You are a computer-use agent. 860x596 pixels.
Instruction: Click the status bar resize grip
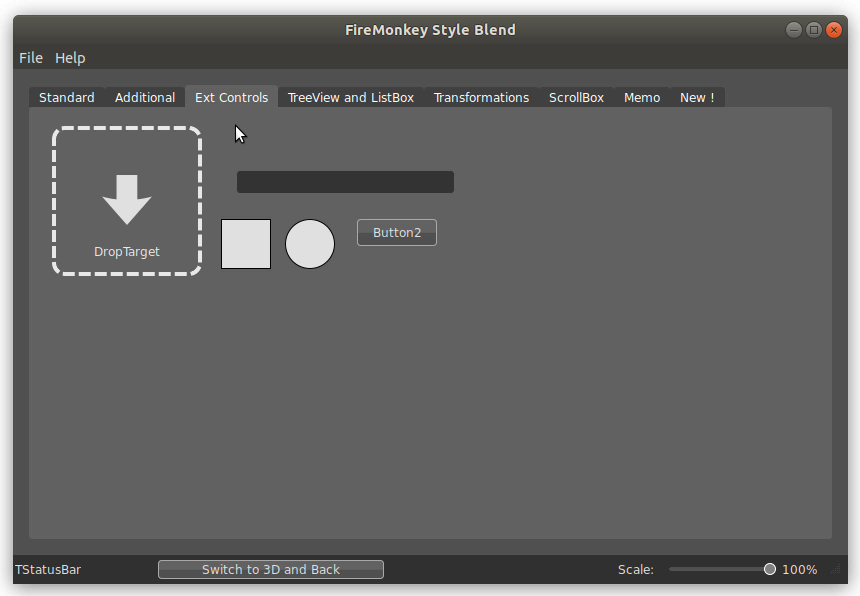pos(836,570)
